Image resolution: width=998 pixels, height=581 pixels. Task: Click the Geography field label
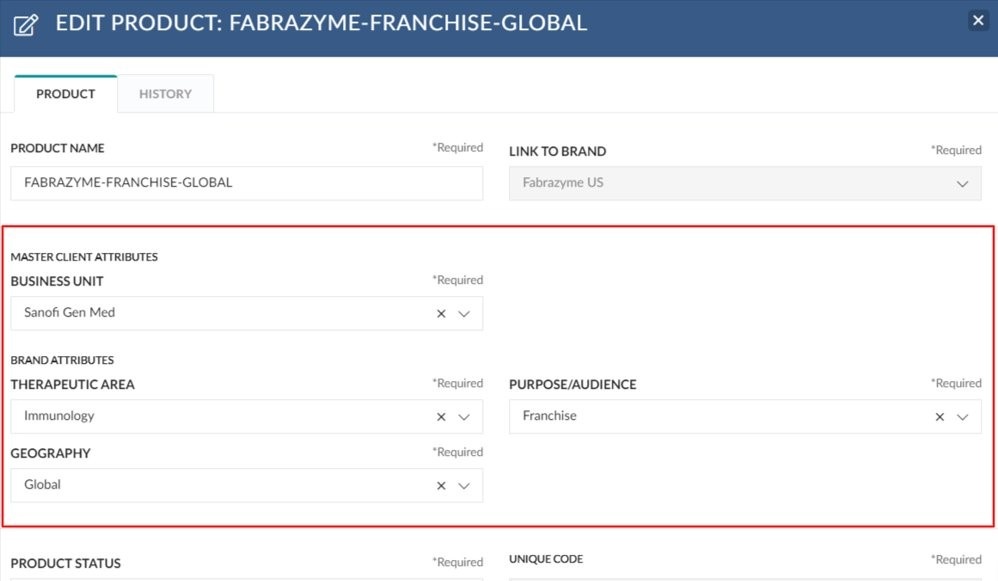point(50,453)
